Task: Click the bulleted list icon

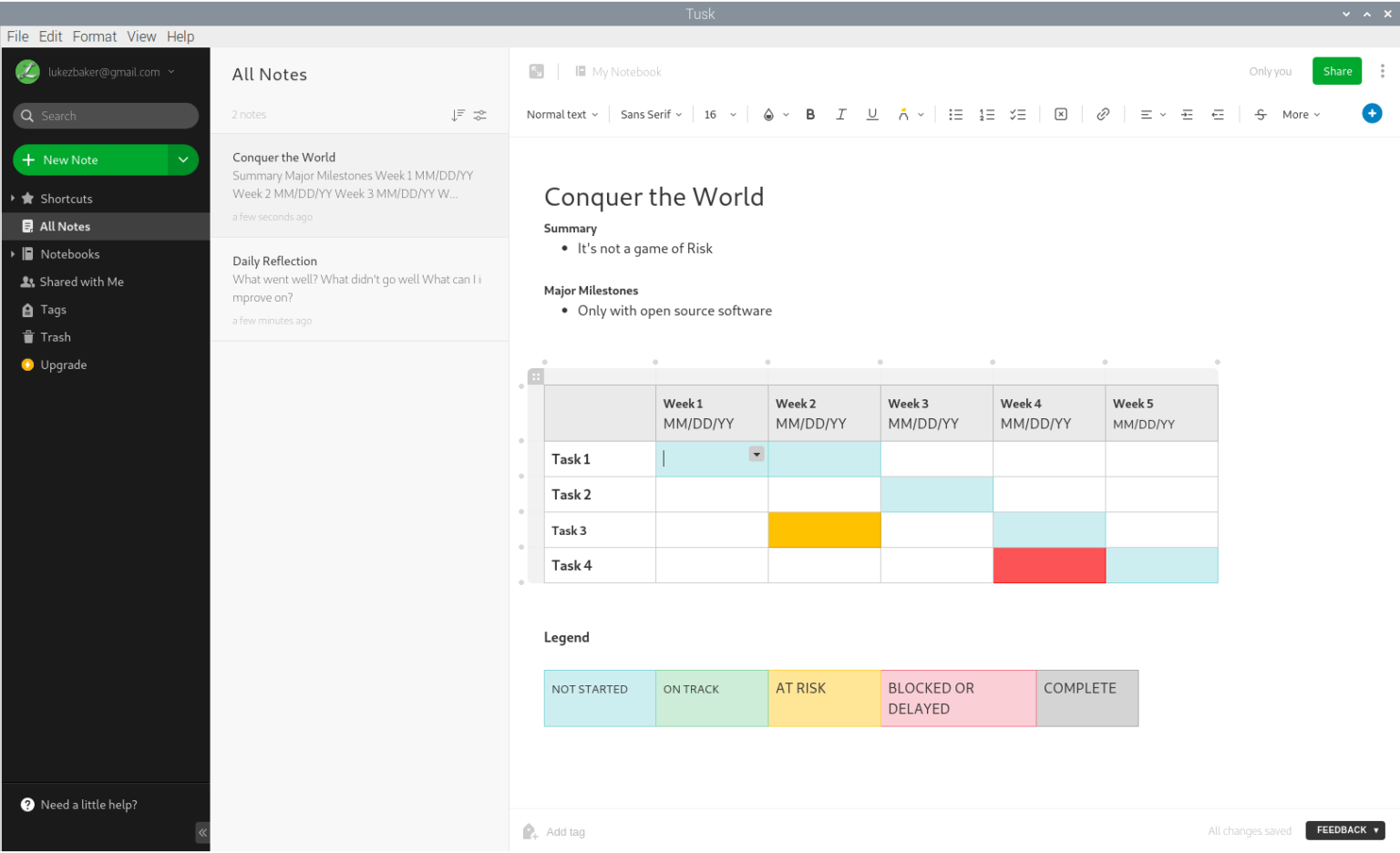Action: coord(955,115)
